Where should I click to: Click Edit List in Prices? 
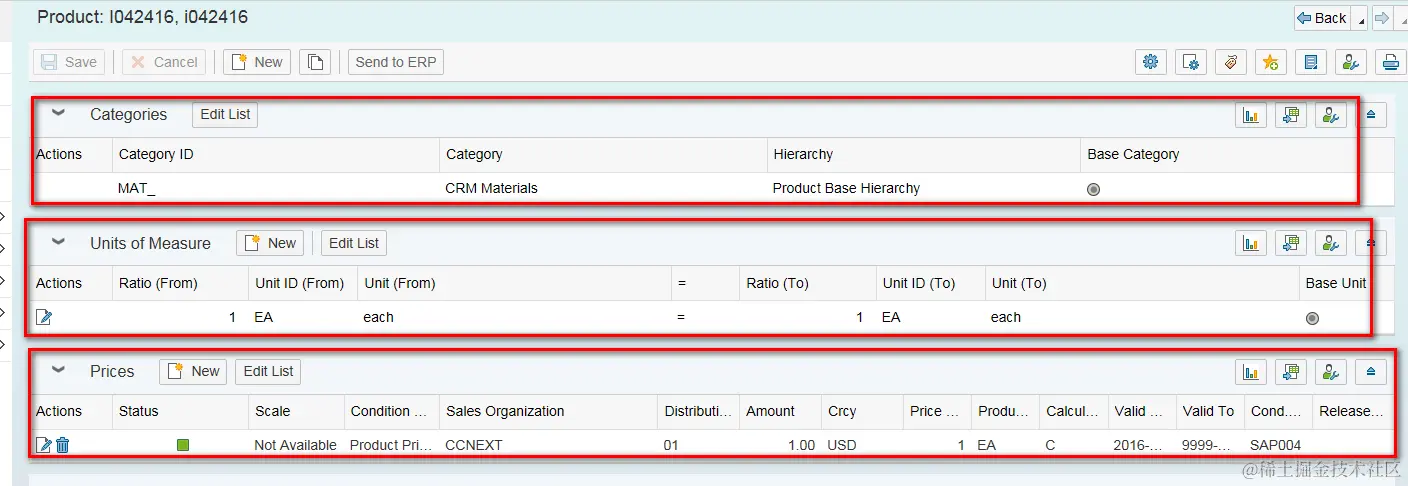click(269, 371)
